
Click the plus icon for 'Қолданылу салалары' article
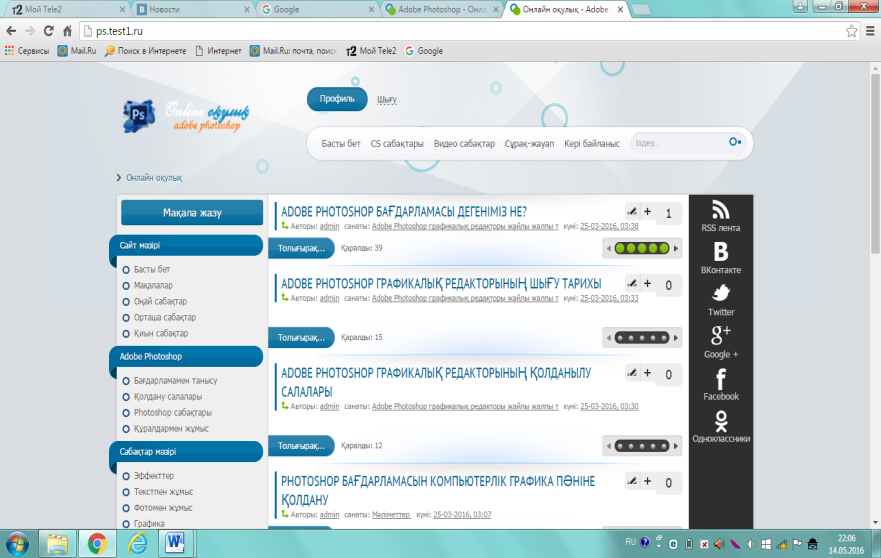click(648, 373)
